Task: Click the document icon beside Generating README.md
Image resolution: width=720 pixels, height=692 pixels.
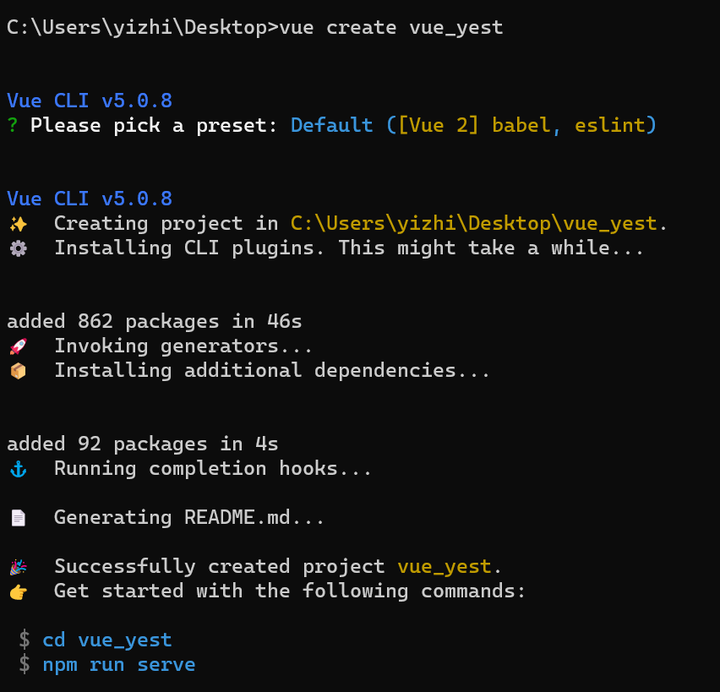Action: (18, 518)
